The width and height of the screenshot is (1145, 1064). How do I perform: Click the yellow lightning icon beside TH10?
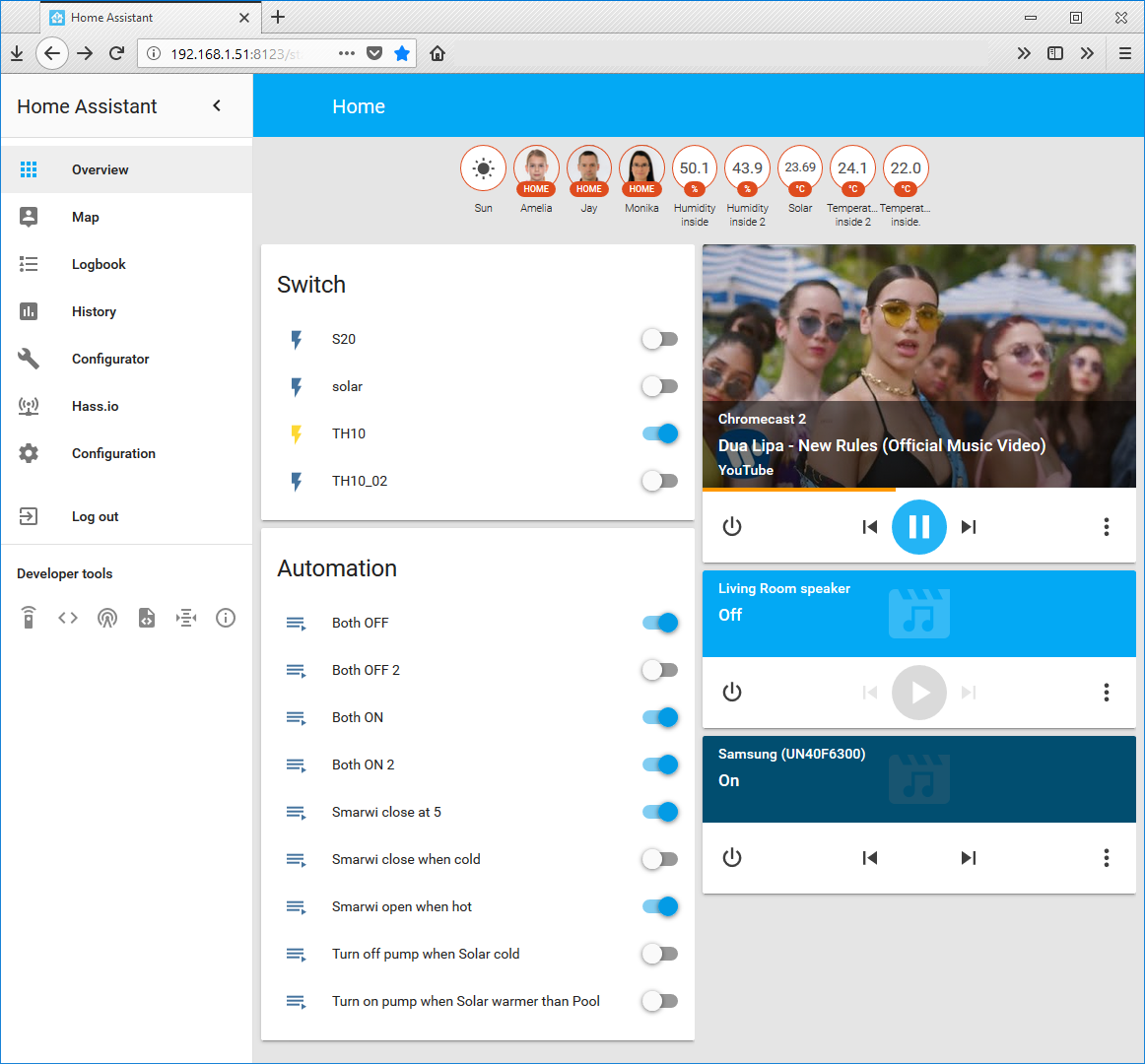click(296, 433)
